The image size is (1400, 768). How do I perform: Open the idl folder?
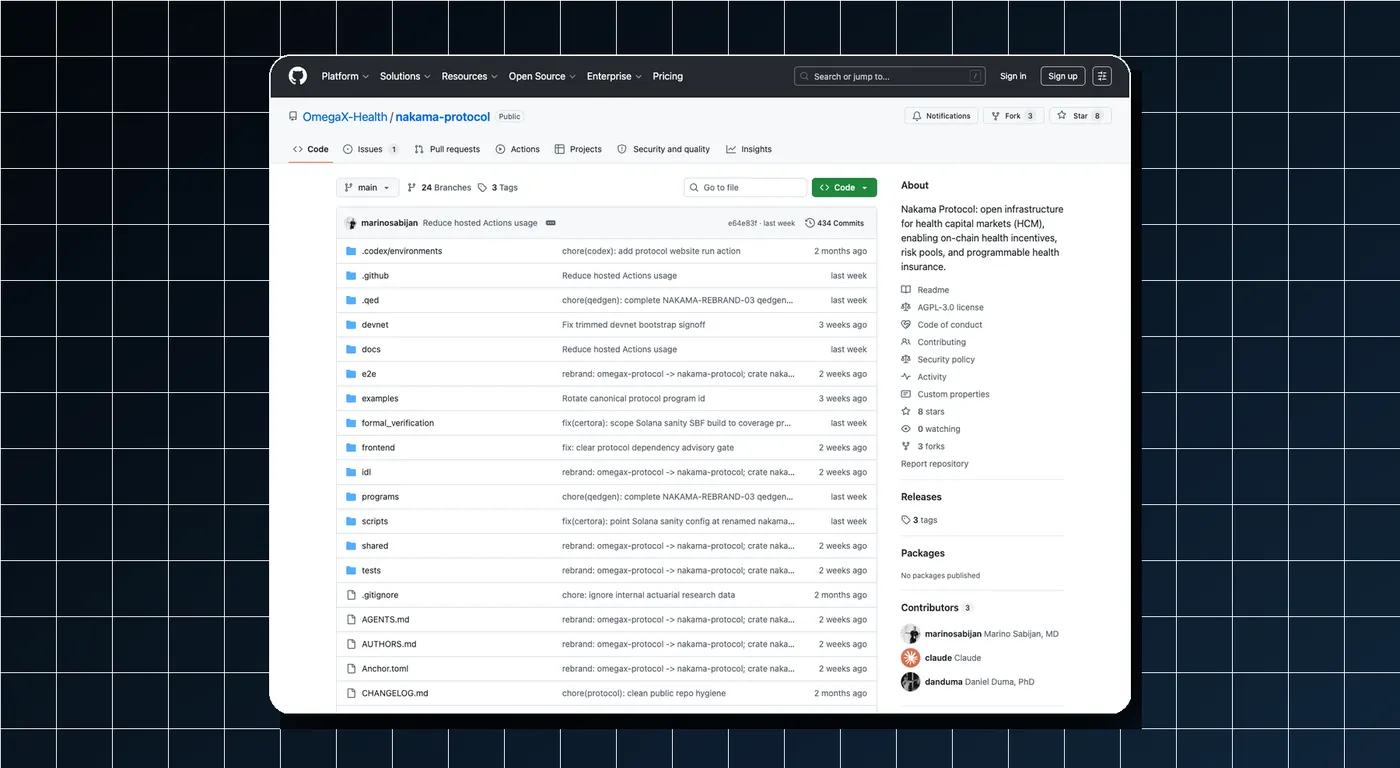[x=366, y=472]
